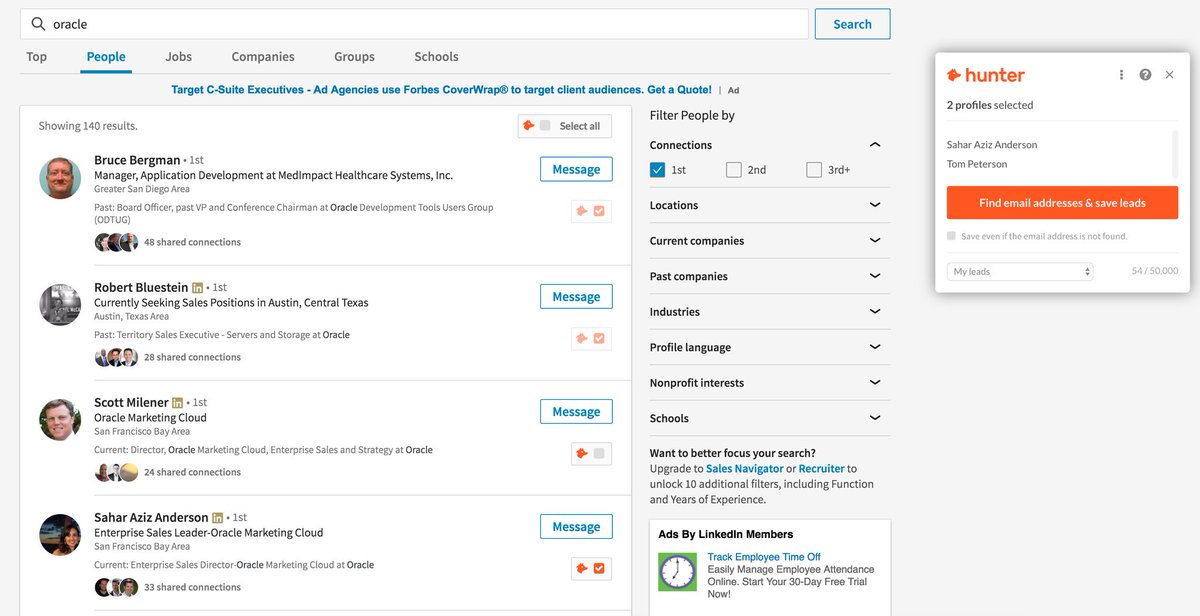Enable save even if email not found
The height and width of the screenshot is (616, 1200).
951,237
